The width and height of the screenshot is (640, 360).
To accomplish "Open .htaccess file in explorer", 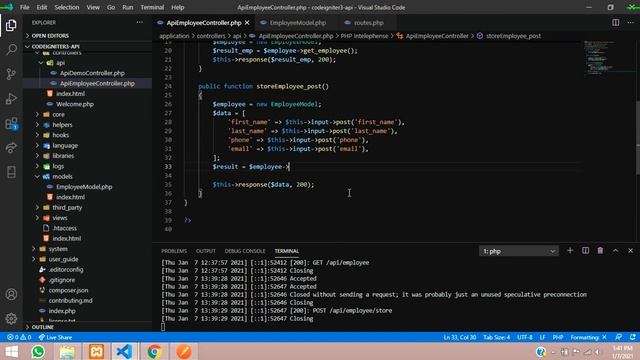I will [64, 228].
